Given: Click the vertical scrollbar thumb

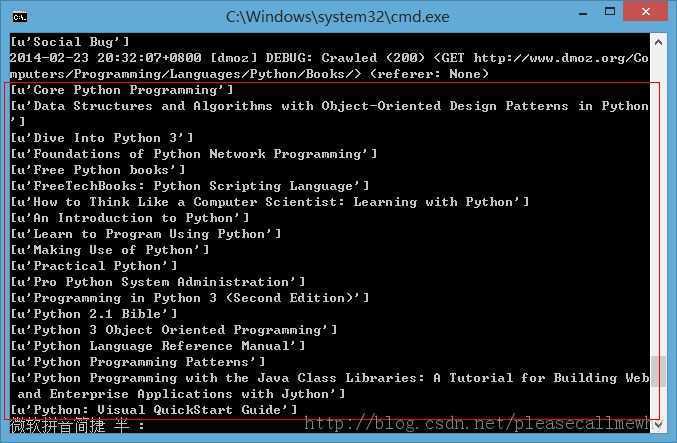Looking at the screenshot, I should pyautogui.click(x=658, y=370).
